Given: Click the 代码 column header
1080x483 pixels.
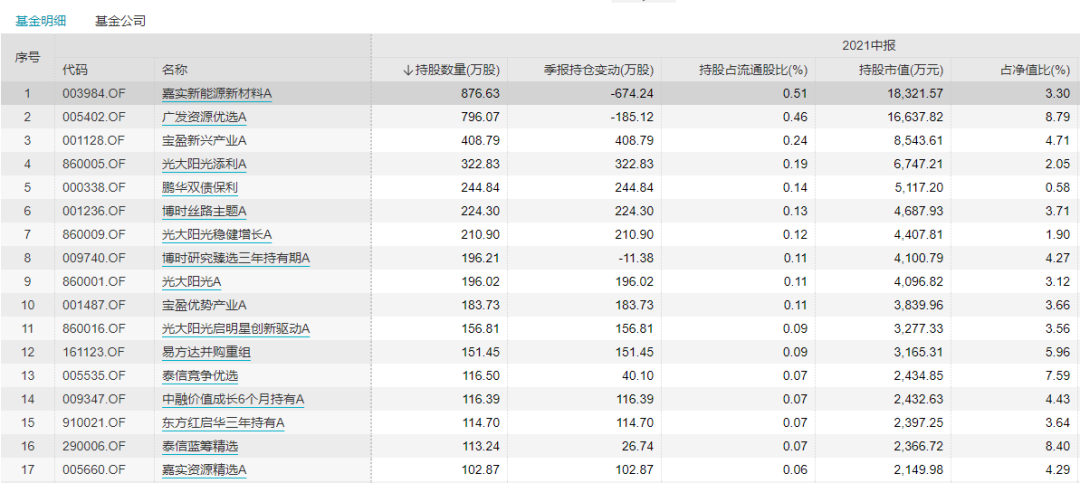Looking at the screenshot, I should [75, 70].
